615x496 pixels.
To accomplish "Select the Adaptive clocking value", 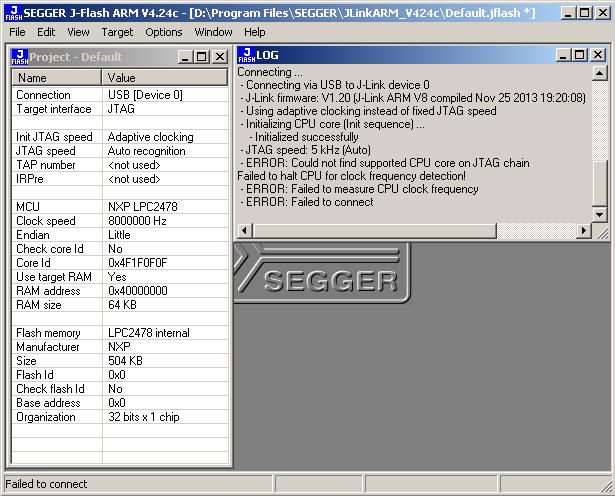I will pos(151,137).
